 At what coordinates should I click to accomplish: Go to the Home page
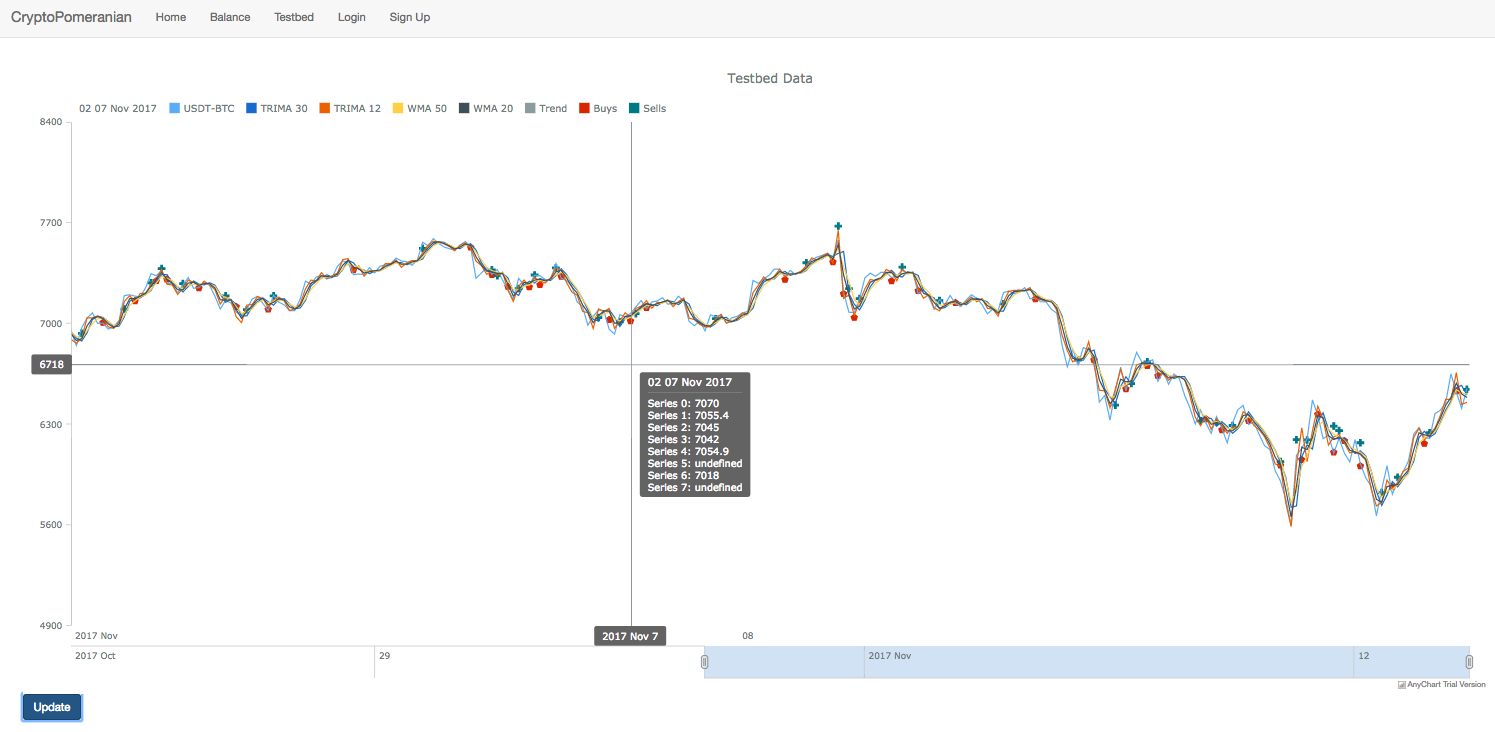(171, 17)
